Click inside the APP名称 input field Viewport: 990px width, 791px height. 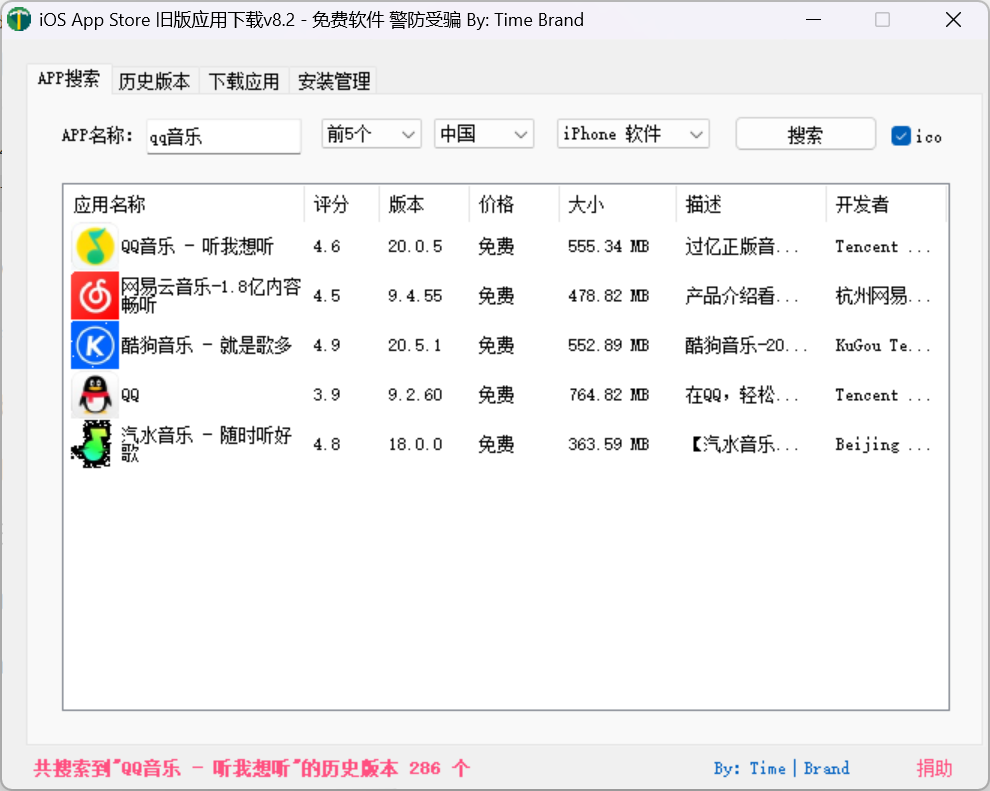pyautogui.click(x=222, y=136)
